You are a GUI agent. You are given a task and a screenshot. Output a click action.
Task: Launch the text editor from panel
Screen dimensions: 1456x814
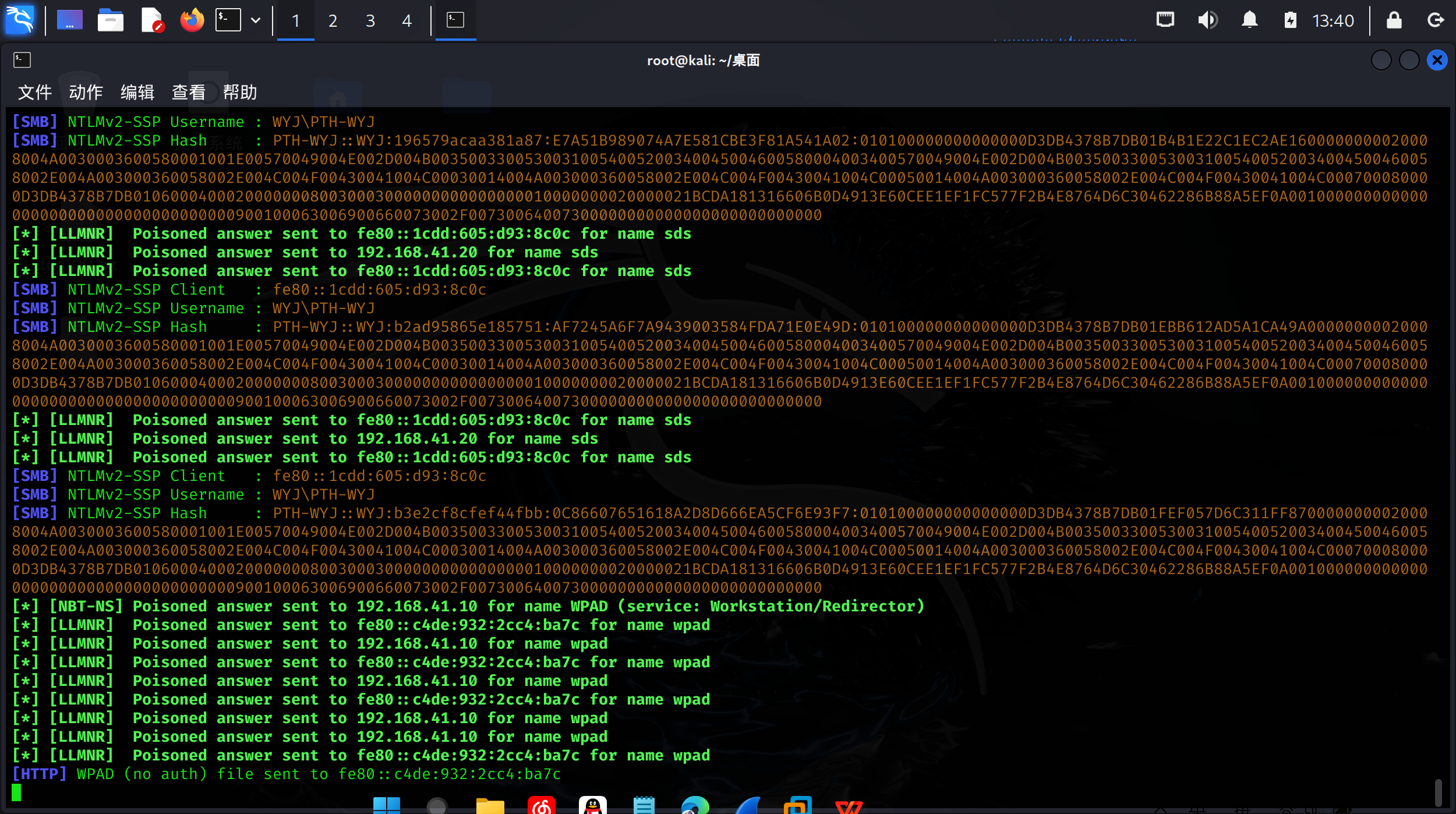click(x=152, y=20)
